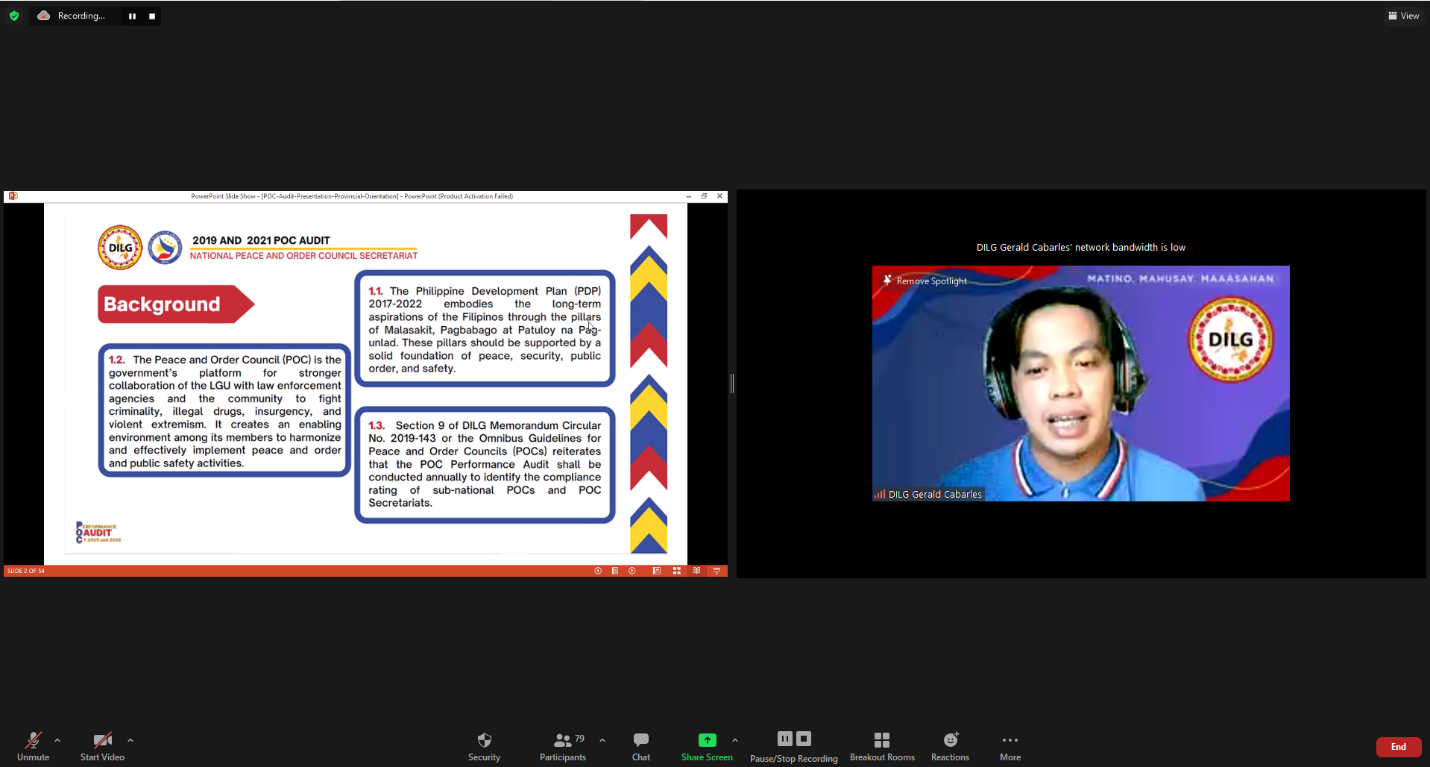
Task: Click the DILG Gerald Cabarles name label
Action: [x=928, y=494]
